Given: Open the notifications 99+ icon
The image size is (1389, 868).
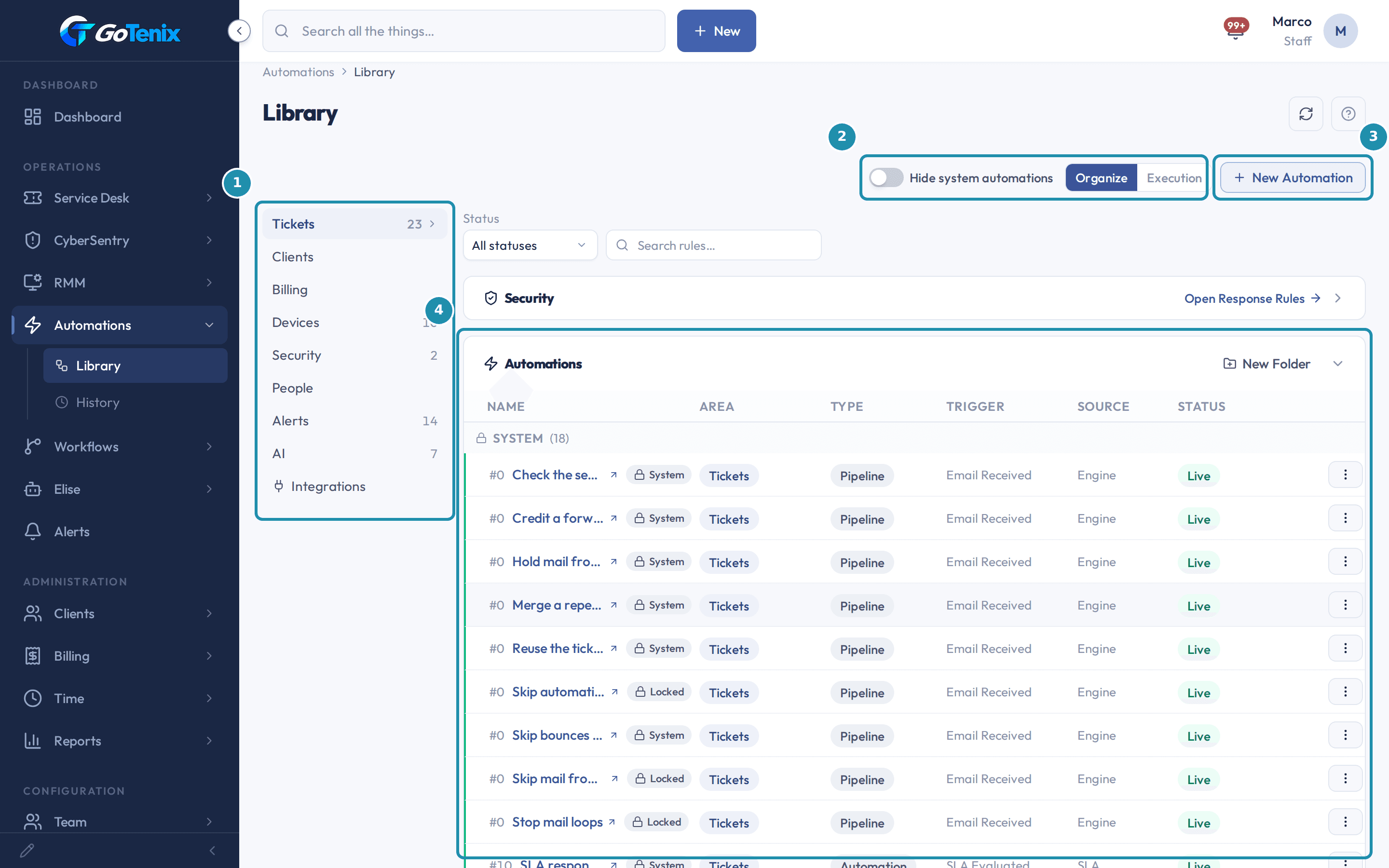Looking at the screenshot, I should coord(1235,29).
